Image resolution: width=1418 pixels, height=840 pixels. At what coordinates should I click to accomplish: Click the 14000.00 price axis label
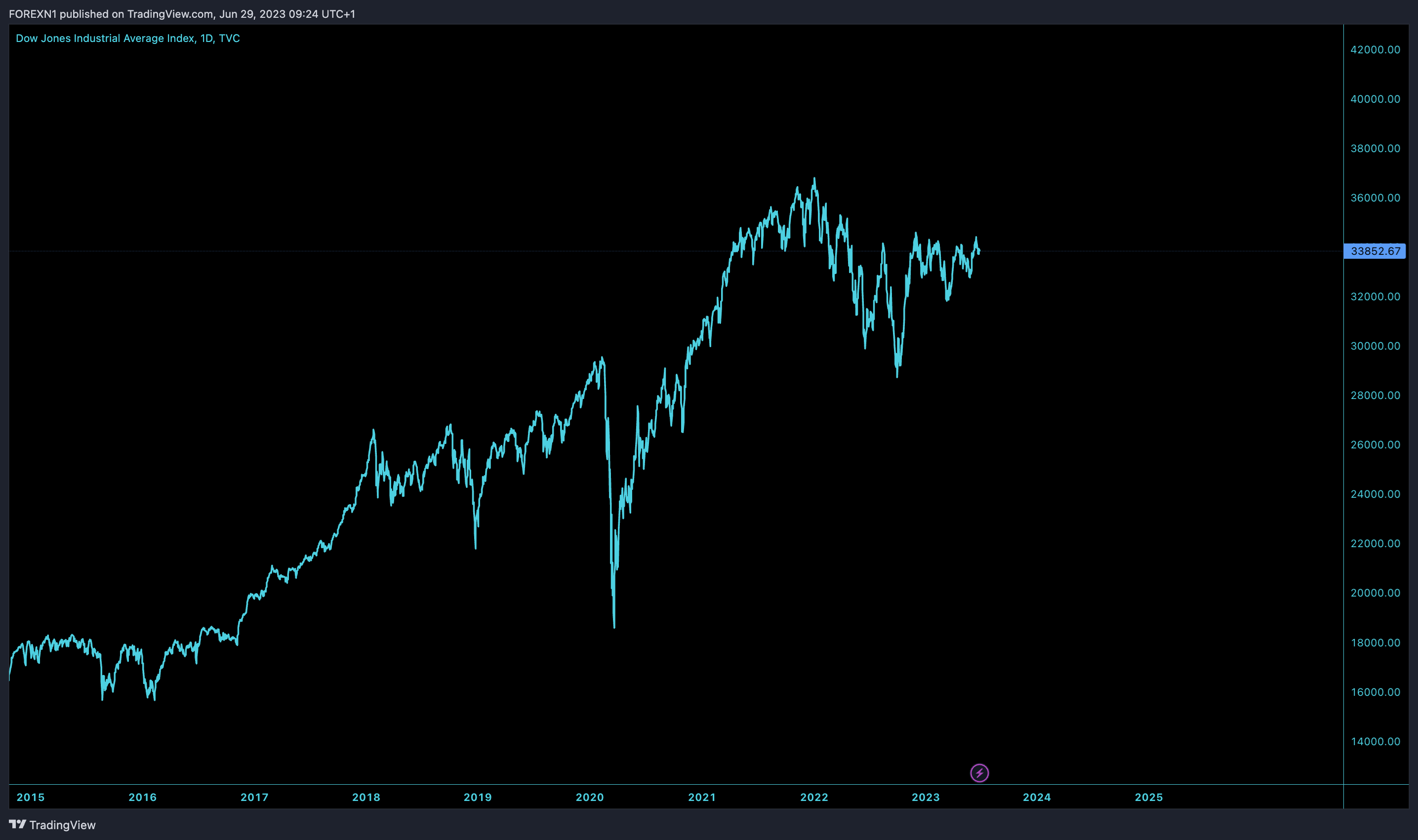tap(1376, 741)
